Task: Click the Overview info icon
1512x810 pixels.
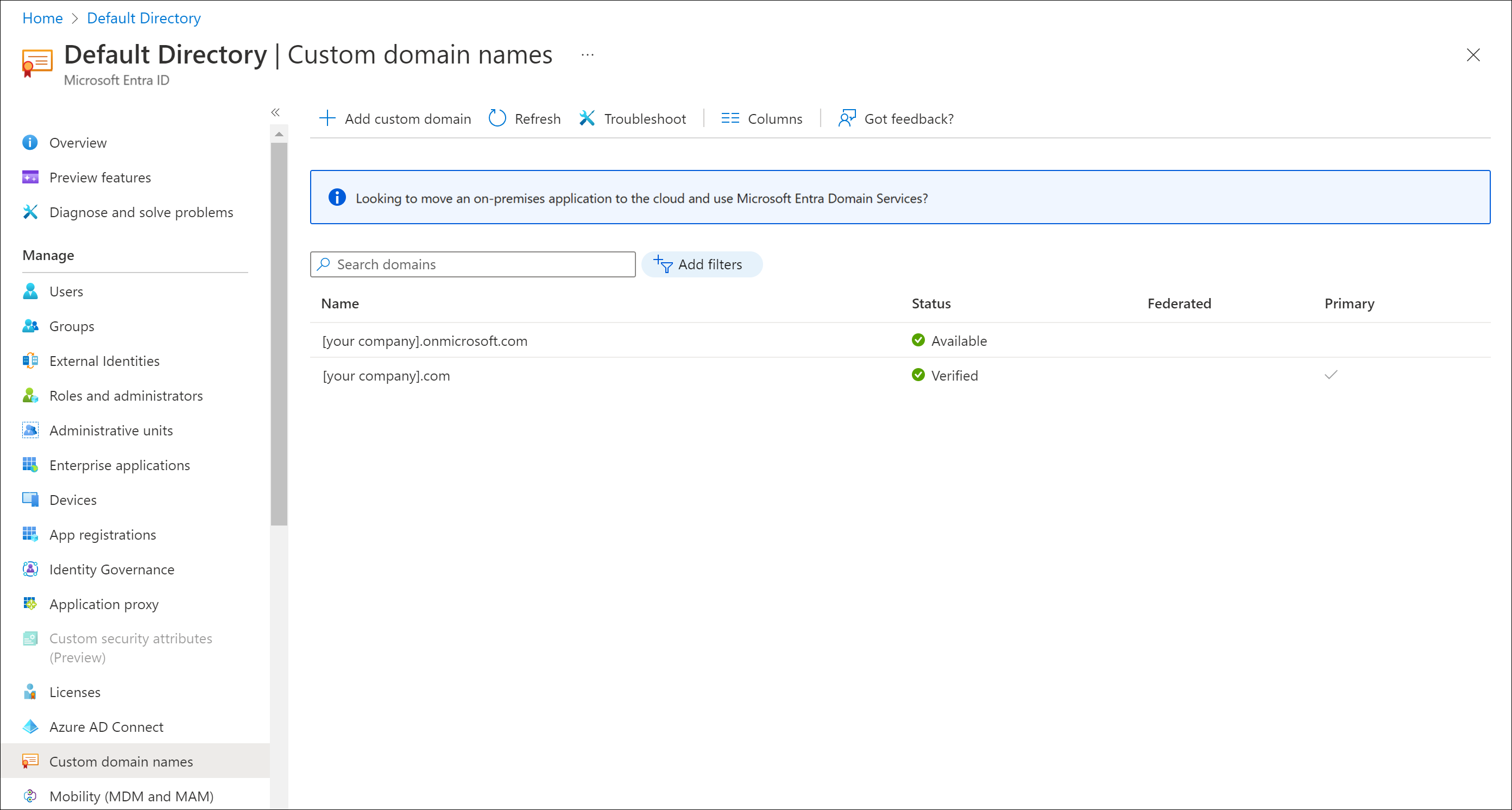Action: click(x=30, y=143)
